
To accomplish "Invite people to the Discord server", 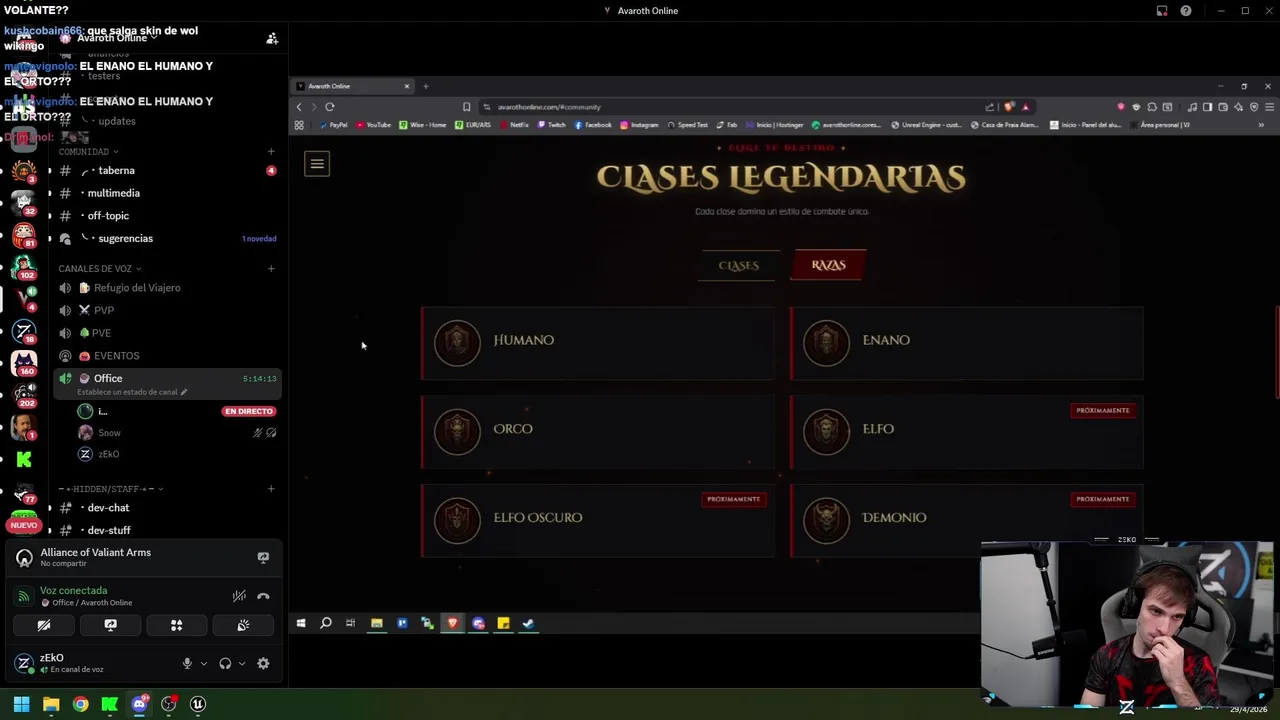I will click(x=271, y=39).
